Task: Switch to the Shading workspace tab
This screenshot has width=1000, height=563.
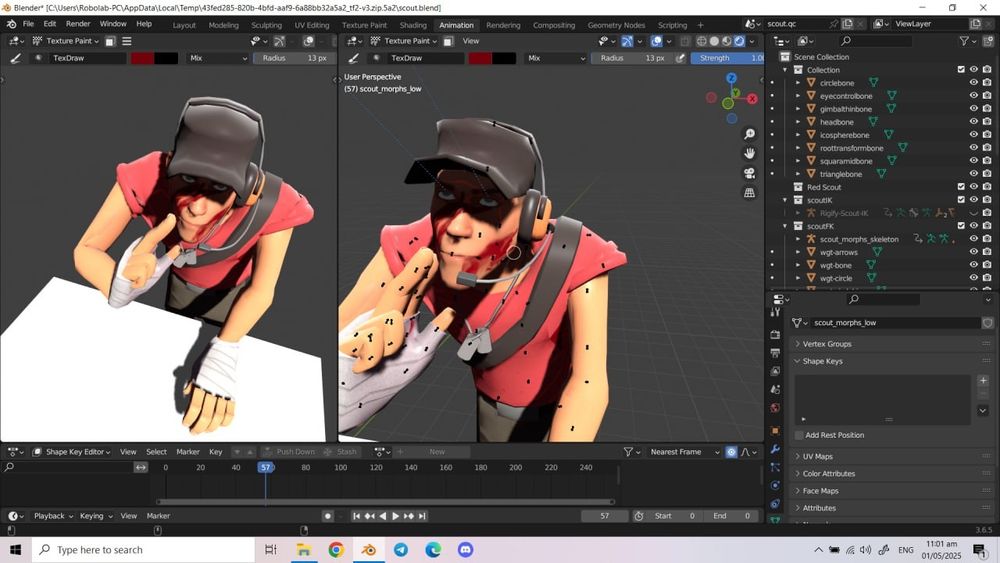Action: [412, 25]
